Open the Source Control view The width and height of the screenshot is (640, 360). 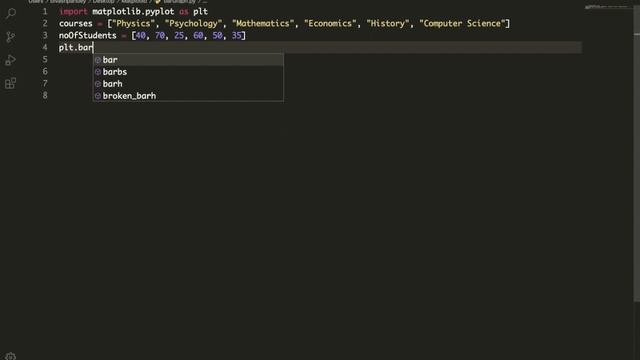point(11,37)
